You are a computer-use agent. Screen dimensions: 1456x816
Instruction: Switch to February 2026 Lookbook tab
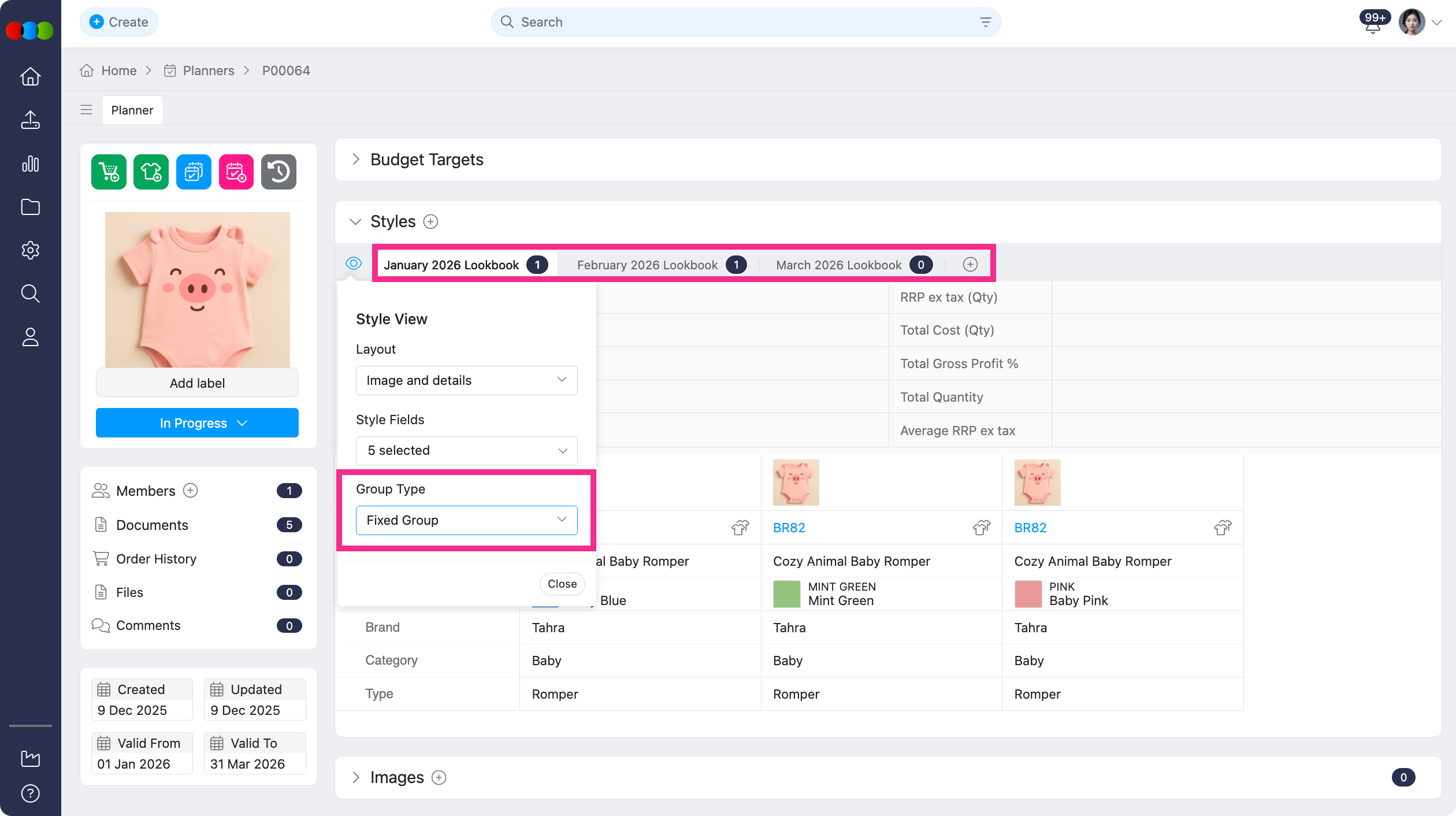pyautogui.click(x=647, y=265)
